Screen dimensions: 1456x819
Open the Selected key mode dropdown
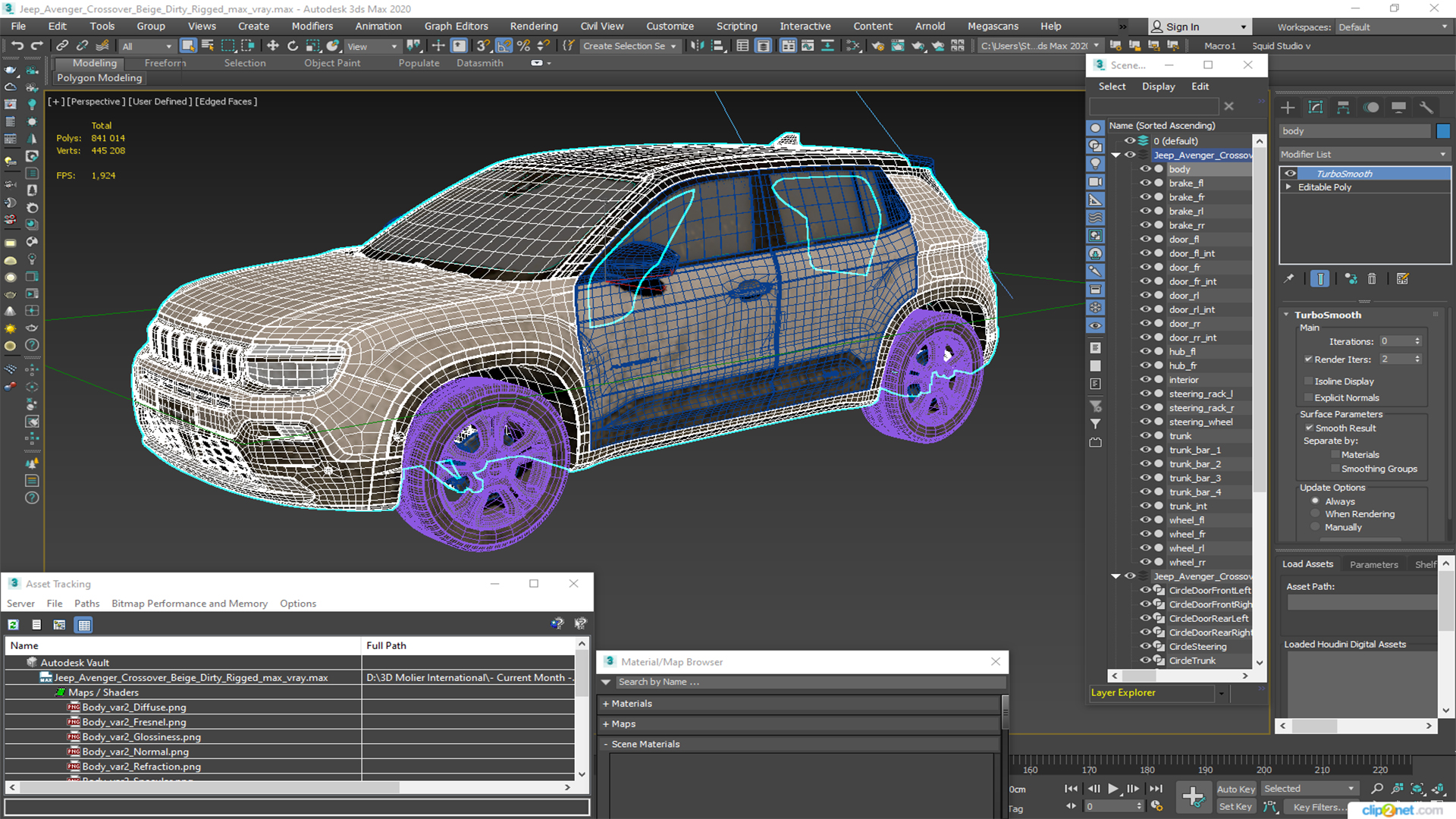click(x=1310, y=789)
